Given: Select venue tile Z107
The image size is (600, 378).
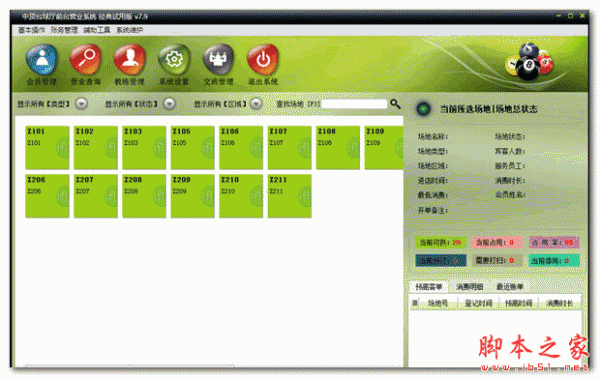Looking at the screenshot, I should pyautogui.click(x=289, y=148).
